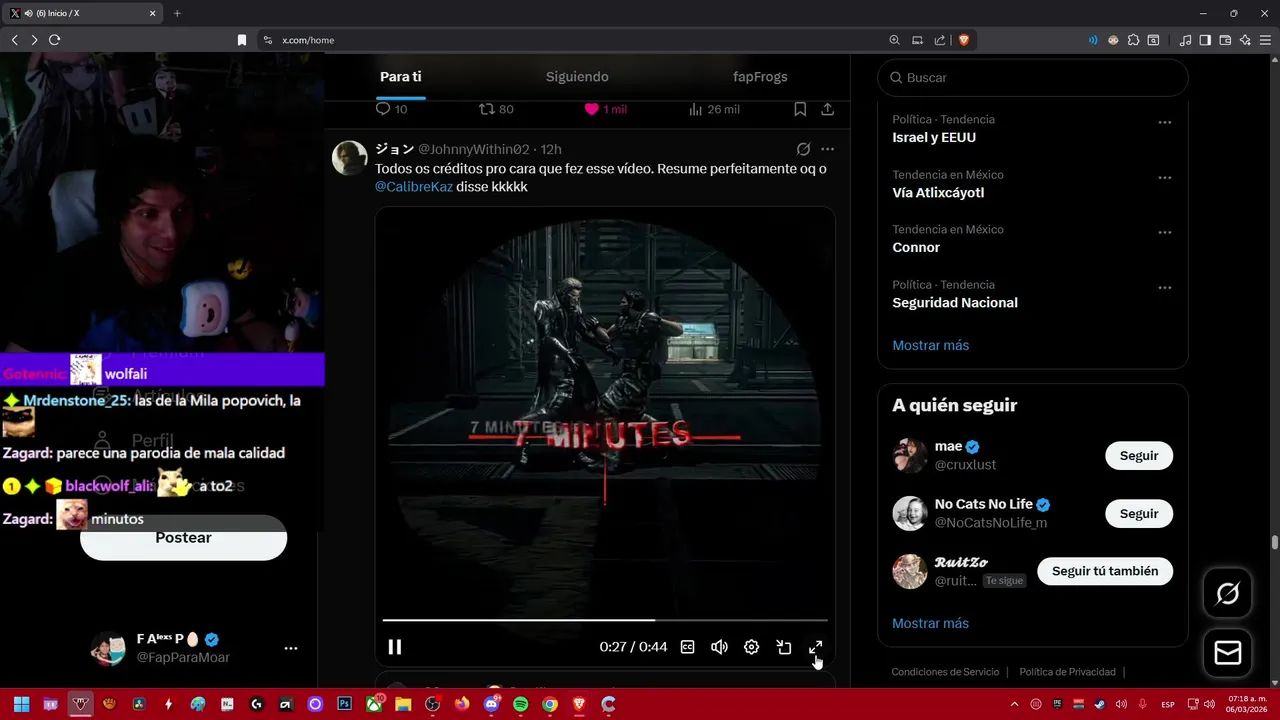Repost the tweet with 80 reposts

click(496, 109)
